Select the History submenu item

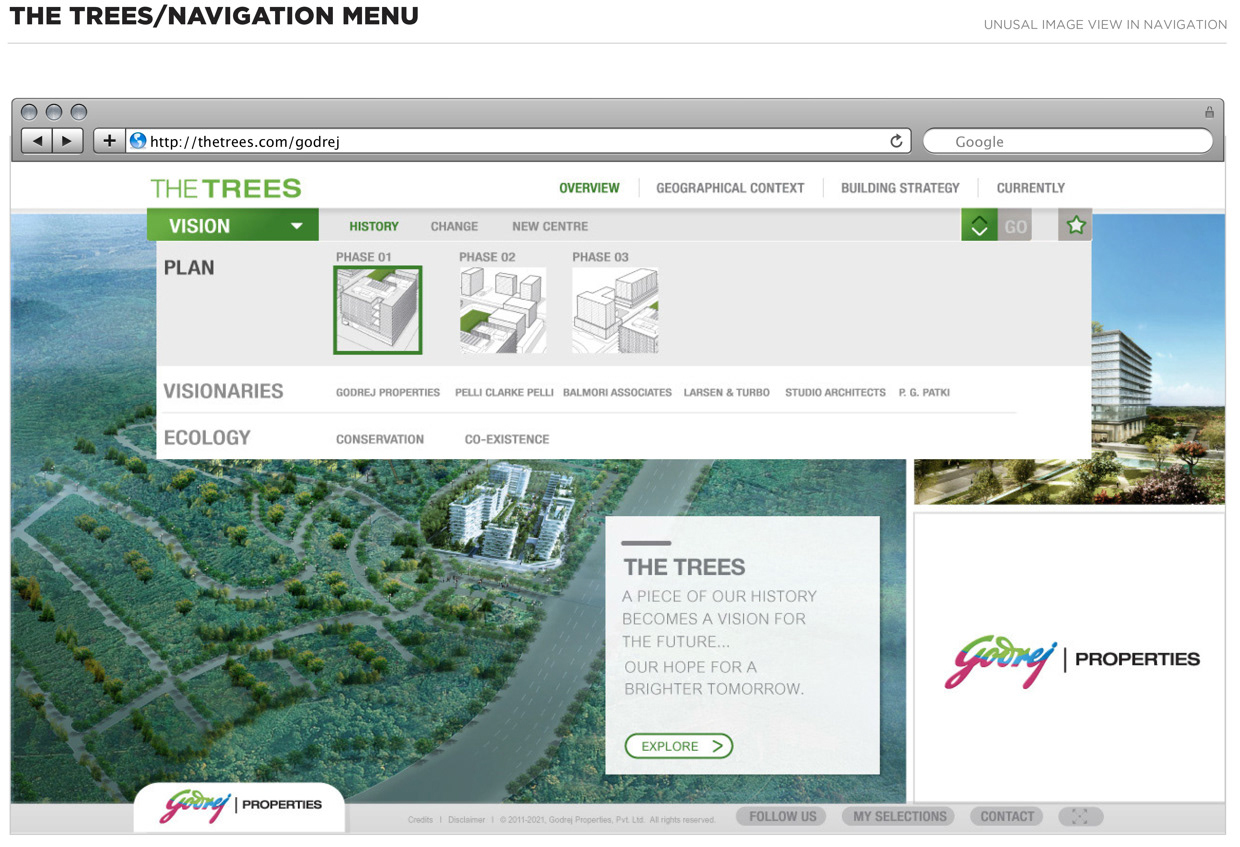point(374,227)
